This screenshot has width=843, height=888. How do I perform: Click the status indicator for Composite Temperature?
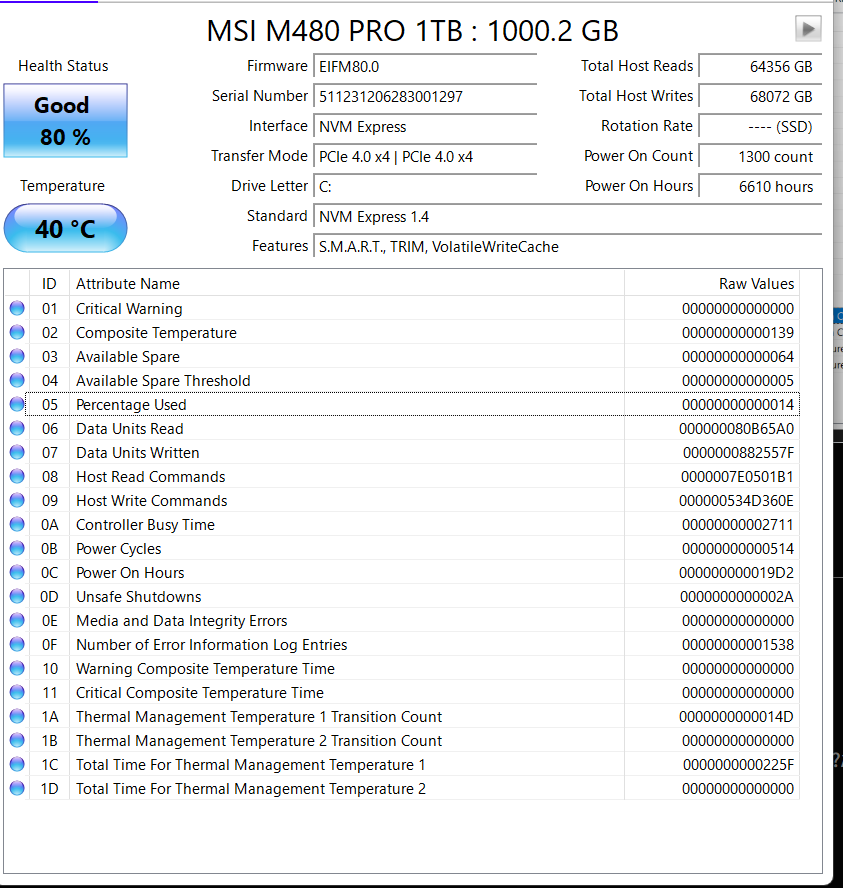(x=17, y=332)
